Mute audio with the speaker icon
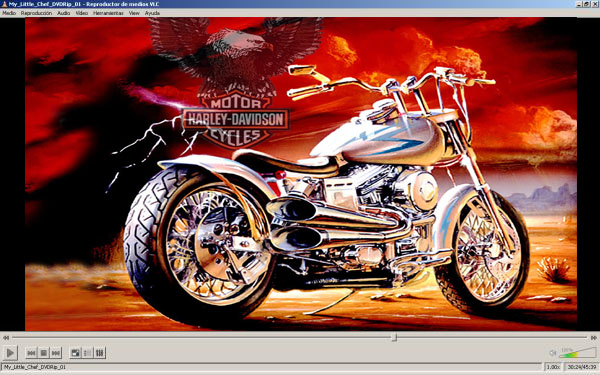 [x=553, y=353]
